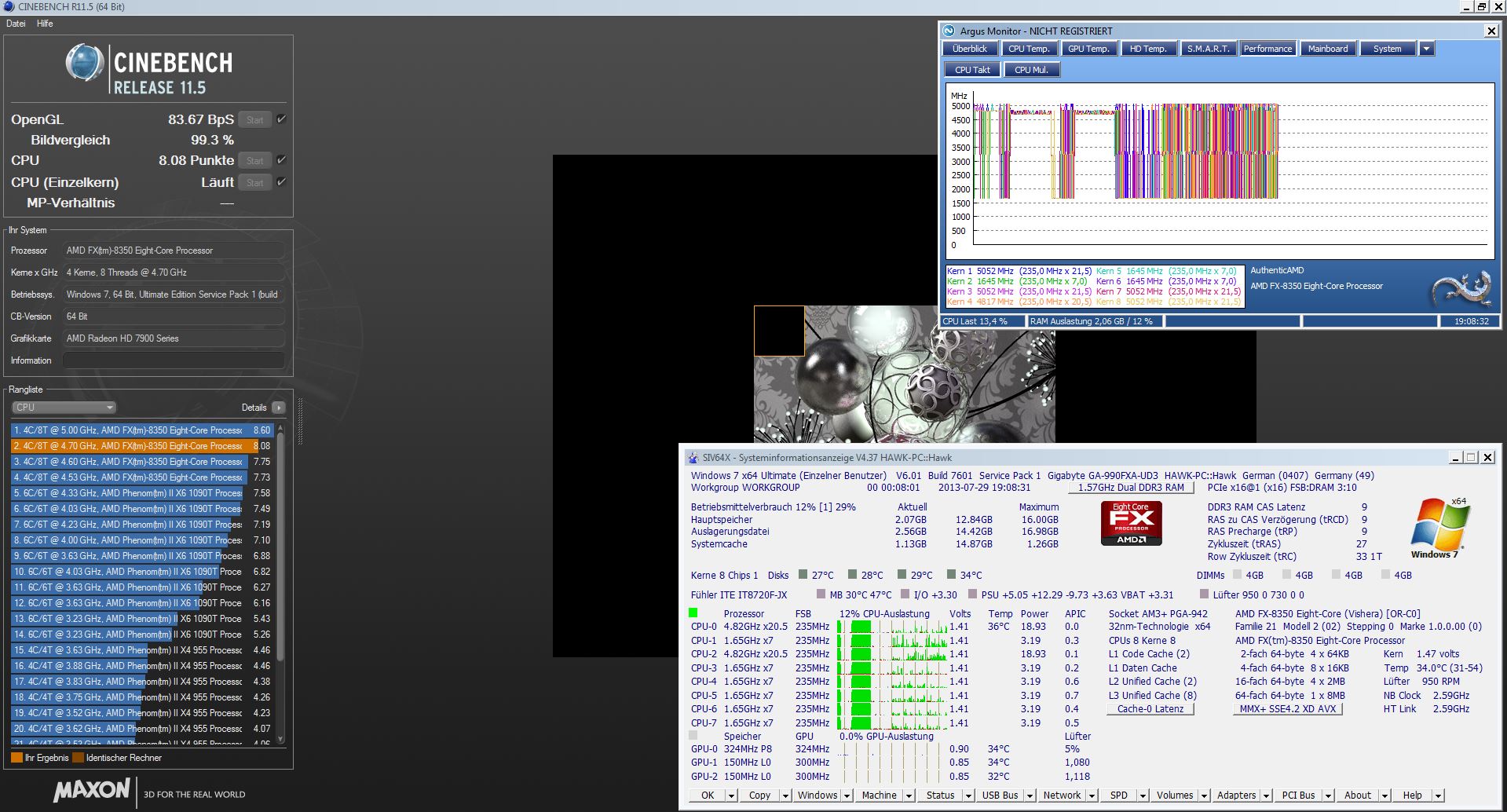Click the Cache-0 Latenz button
This screenshot has width=1507, height=812.
pos(1150,709)
